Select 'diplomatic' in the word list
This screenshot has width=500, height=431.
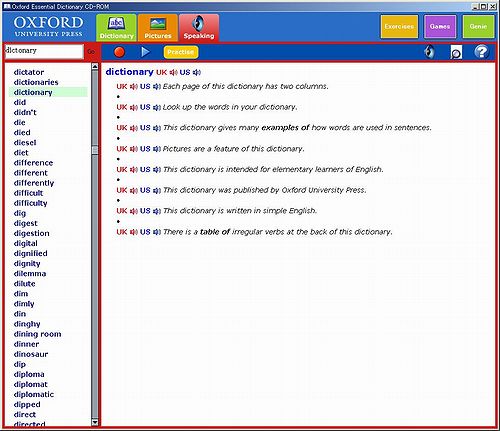coord(34,394)
